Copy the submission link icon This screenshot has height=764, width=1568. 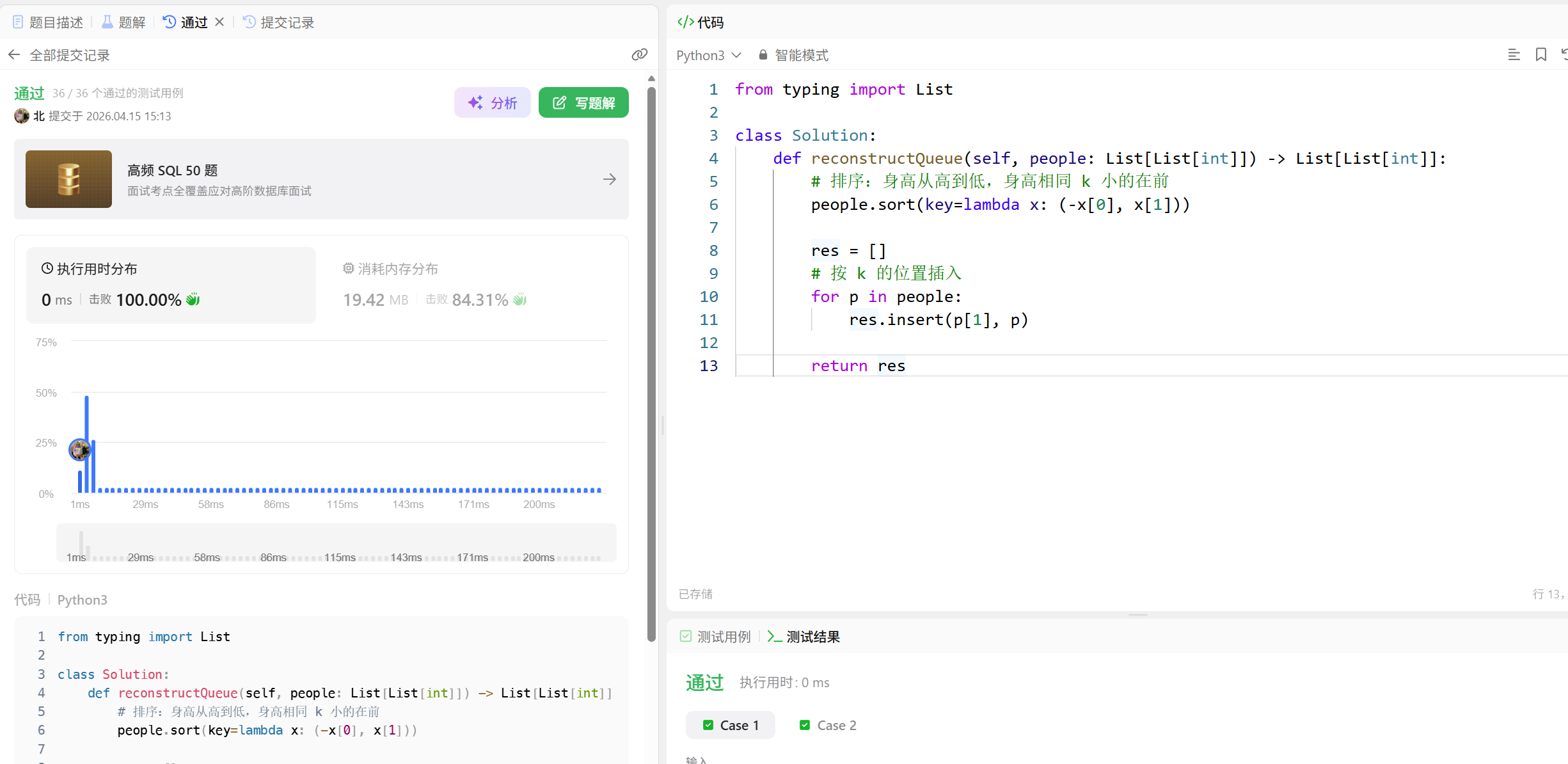tap(639, 55)
